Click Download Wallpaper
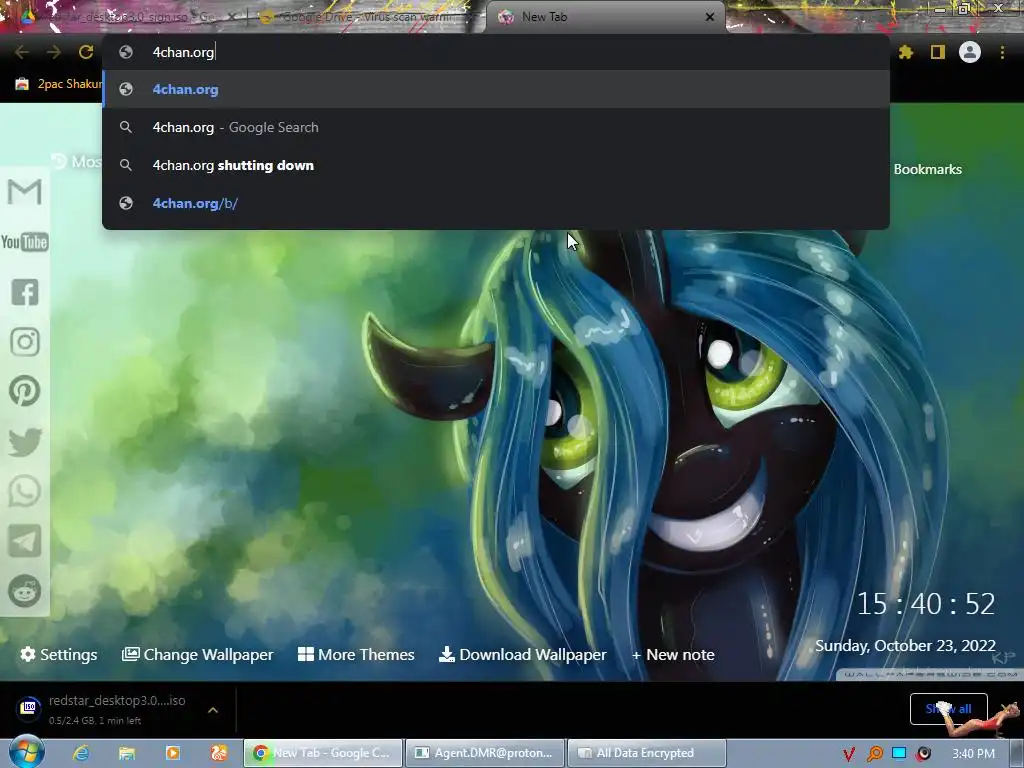 [x=522, y=654]
